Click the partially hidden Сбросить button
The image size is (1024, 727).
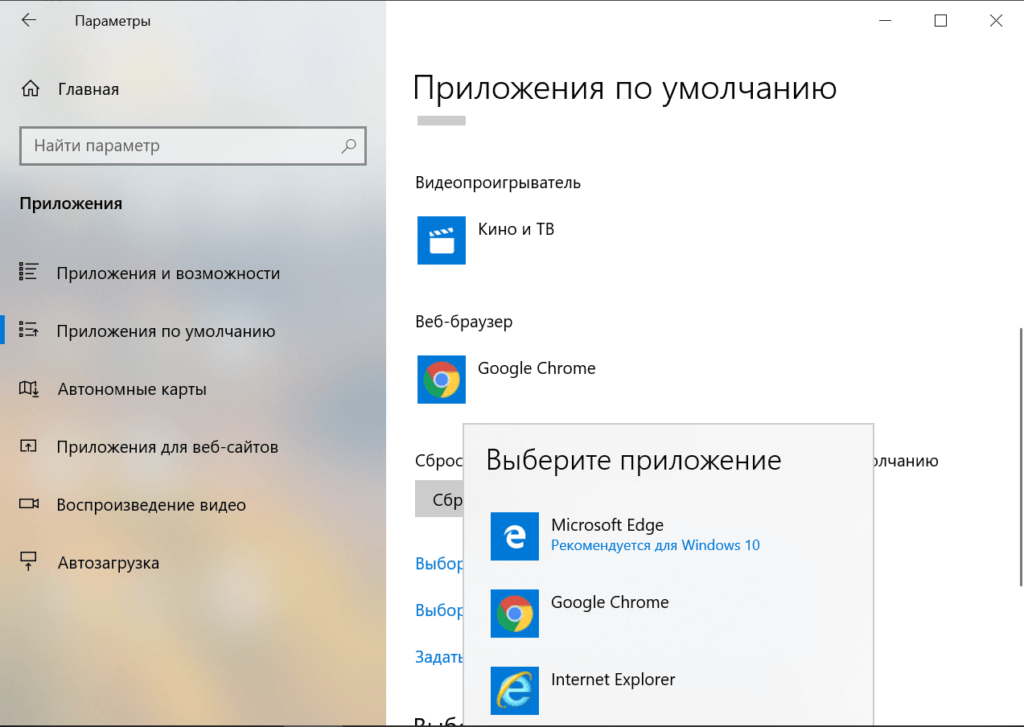[x=440, y=499]
